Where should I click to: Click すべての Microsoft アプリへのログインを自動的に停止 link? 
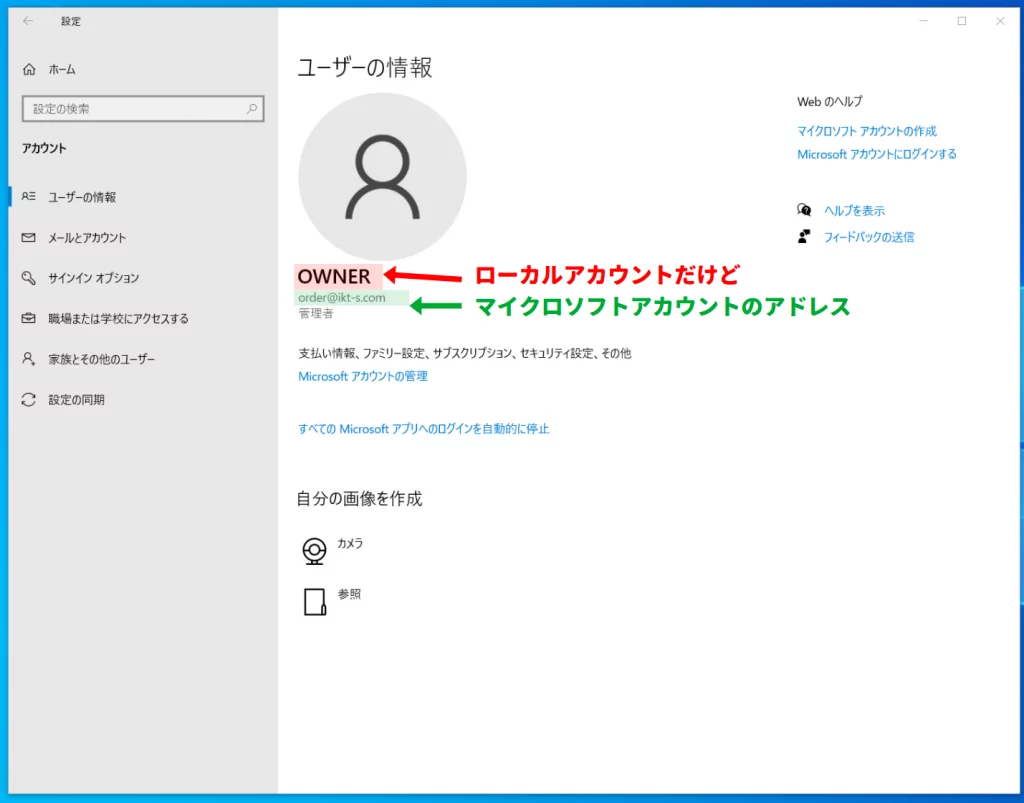(424, 429)
